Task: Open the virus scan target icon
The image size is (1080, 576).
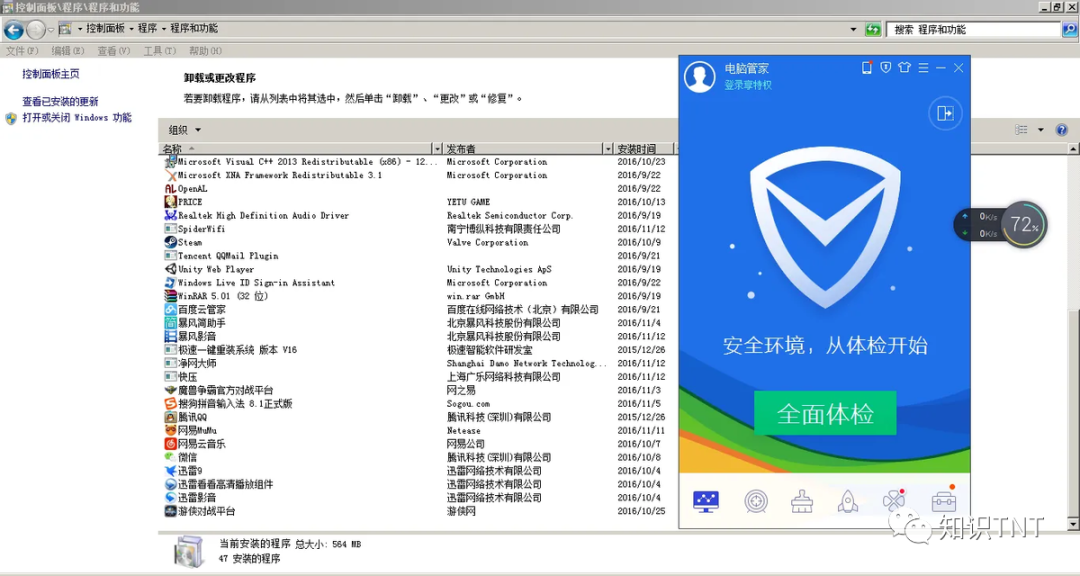Action: coord(756,501)
